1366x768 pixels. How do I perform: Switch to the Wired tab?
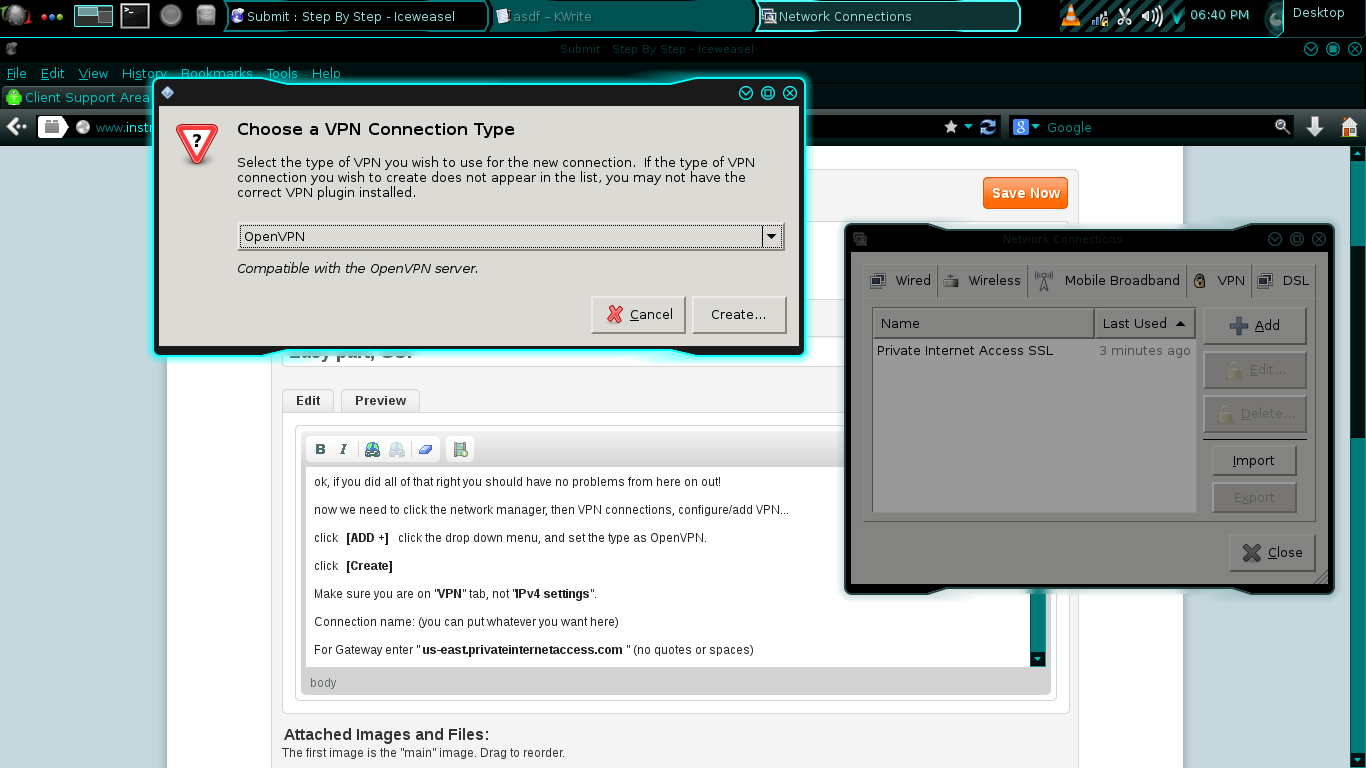pyautogui.click(x=901, y=280)
